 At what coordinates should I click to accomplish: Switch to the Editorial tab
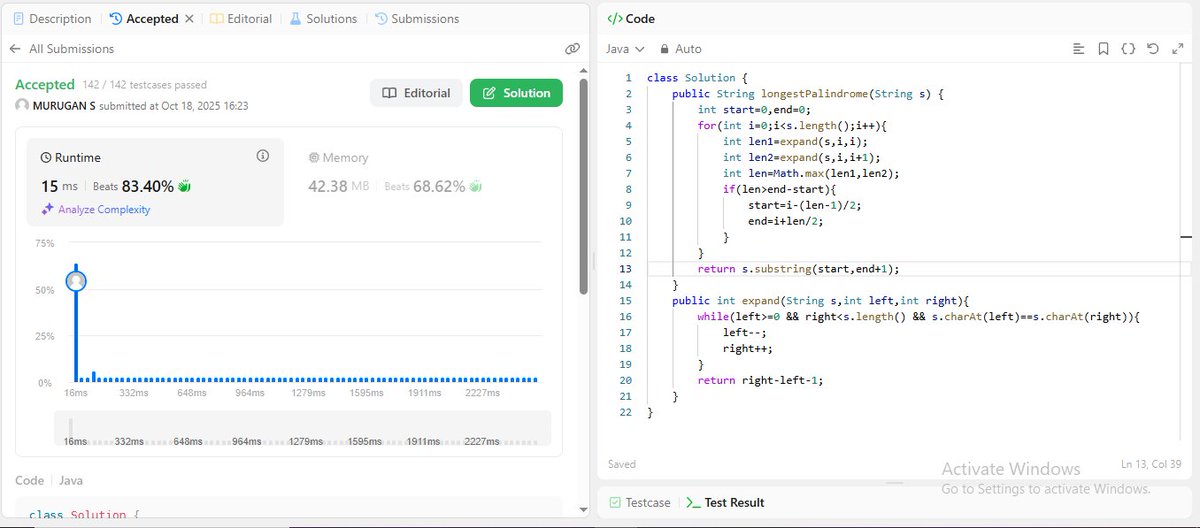(243, 18)
